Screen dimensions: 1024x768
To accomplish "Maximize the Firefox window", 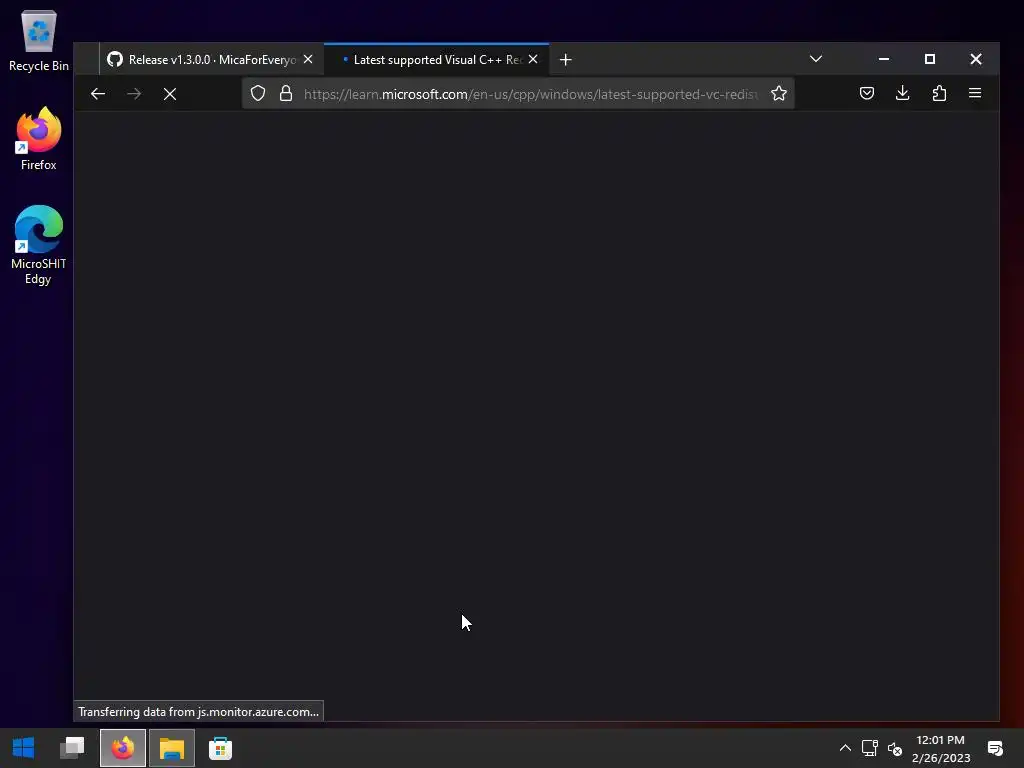I will coord(930,59).
